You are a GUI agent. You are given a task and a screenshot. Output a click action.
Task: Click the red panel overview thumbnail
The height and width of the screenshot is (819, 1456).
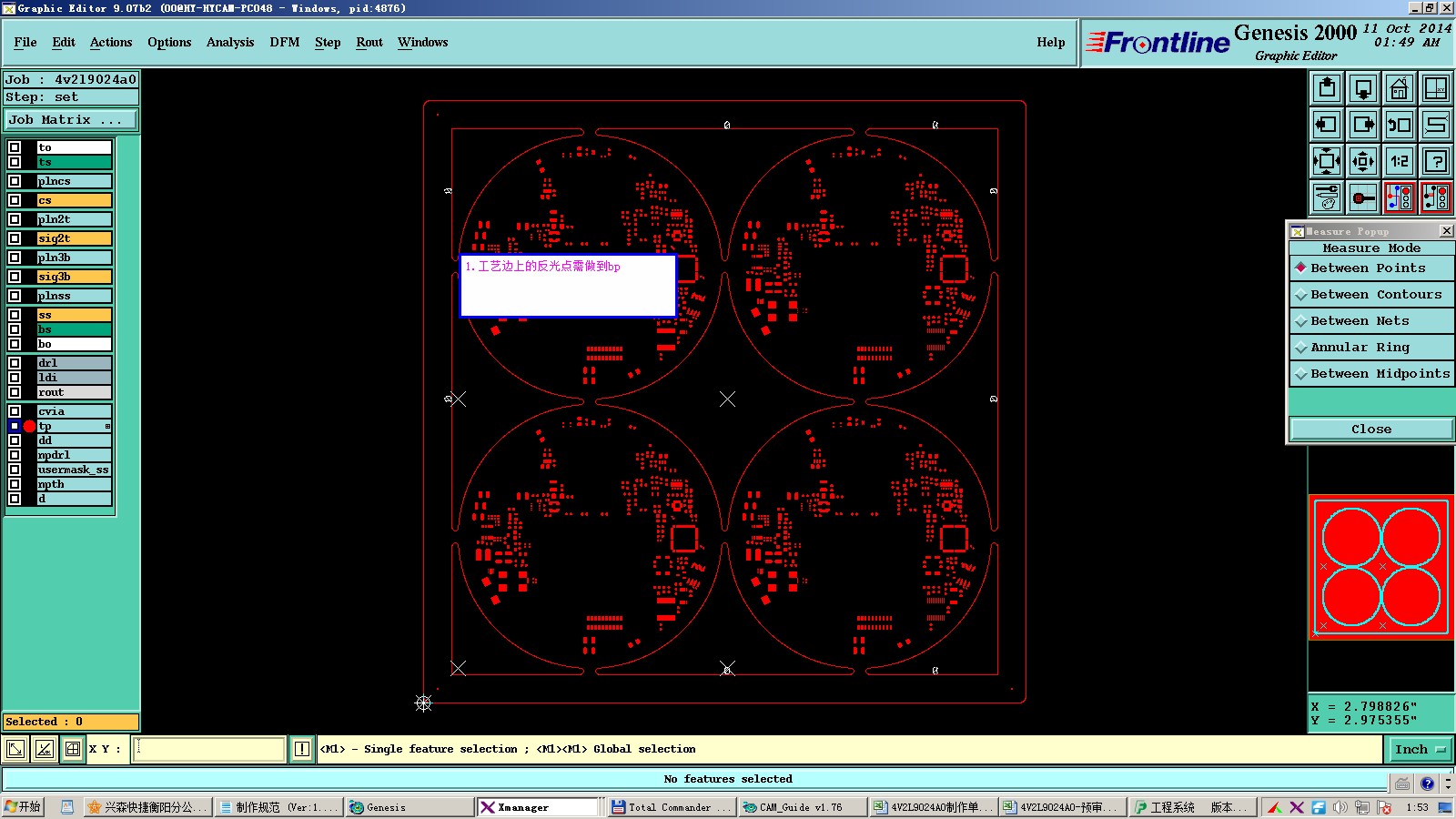(x=1380, y=566)
